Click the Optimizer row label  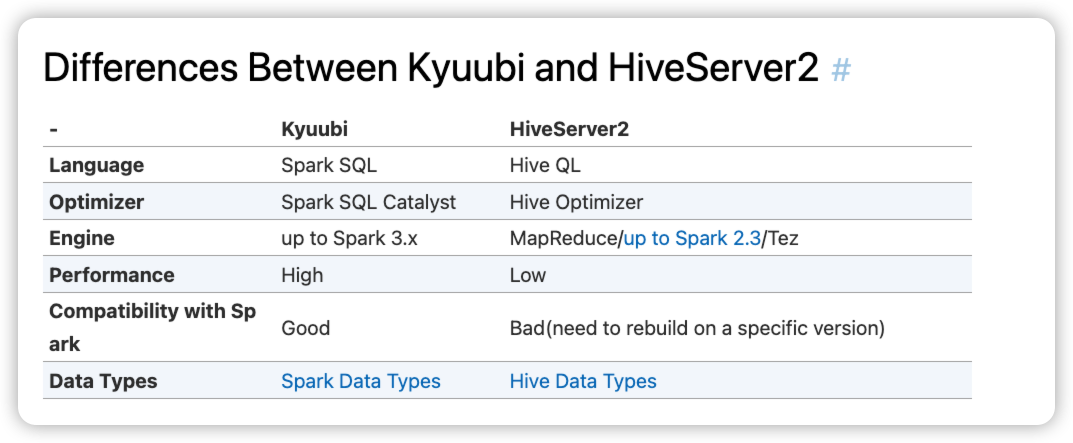[x=96, y=202]
